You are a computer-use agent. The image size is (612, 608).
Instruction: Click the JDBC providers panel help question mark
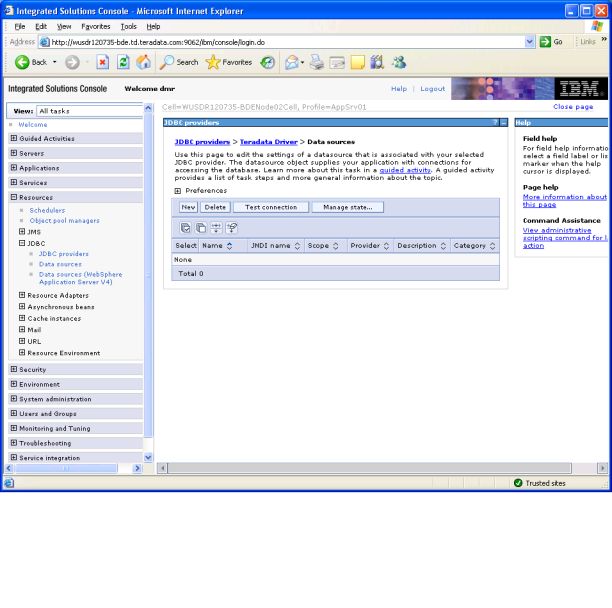click(x=495, y=123)
